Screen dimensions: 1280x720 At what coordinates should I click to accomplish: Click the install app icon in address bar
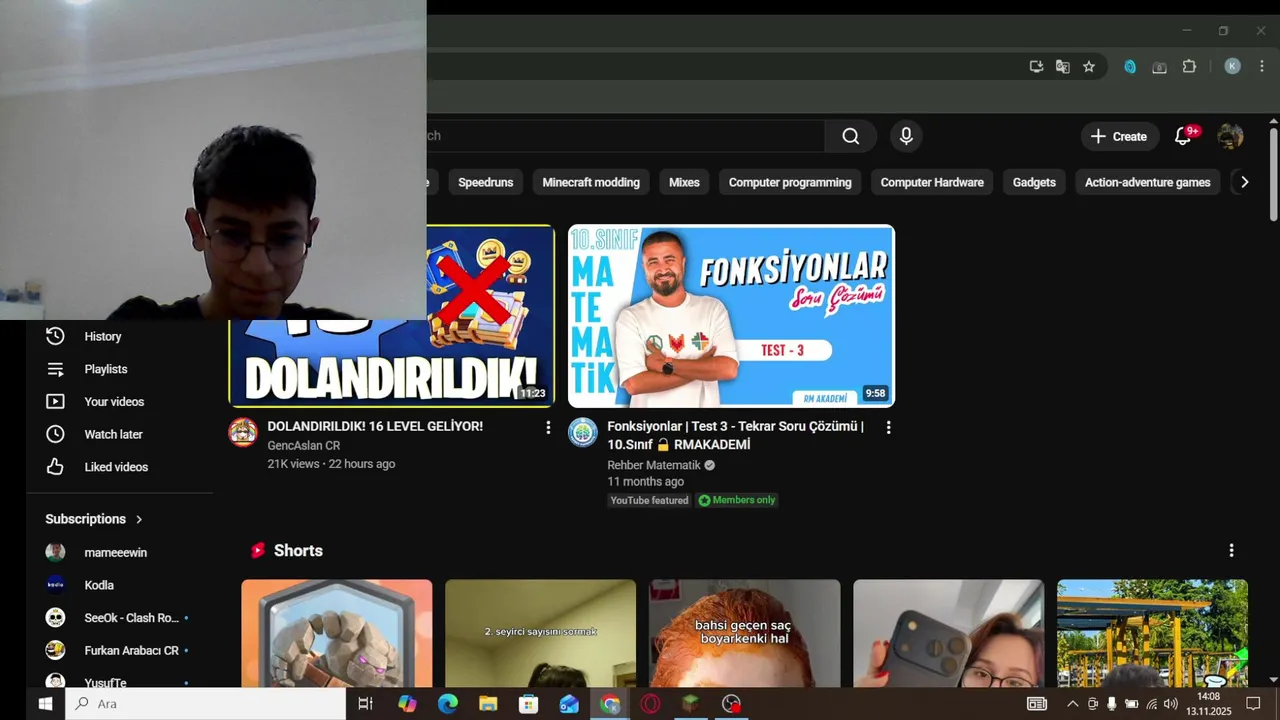tap(1036, 66)
